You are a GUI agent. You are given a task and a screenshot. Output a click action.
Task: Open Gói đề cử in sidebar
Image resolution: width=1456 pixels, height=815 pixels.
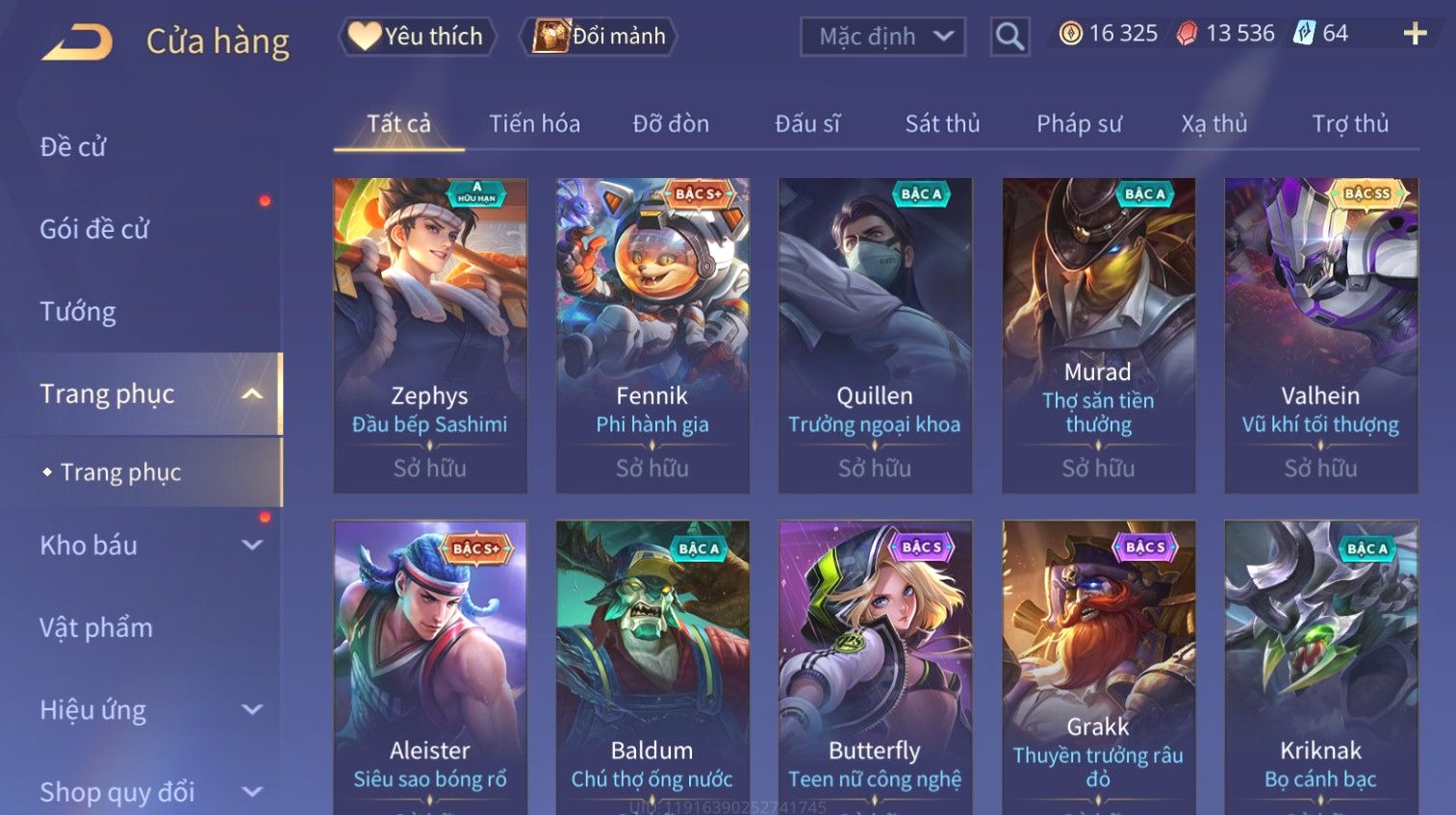pos(94,229)
